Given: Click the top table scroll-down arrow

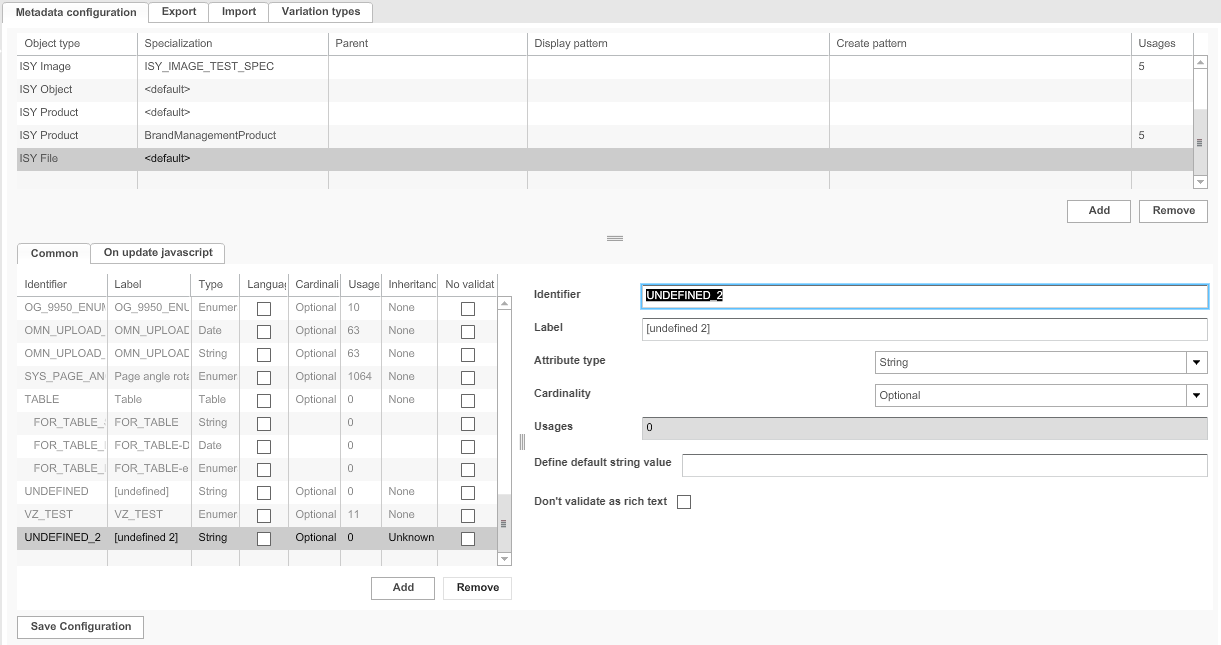Looking at the screenshot, I should pos(1201,181).
